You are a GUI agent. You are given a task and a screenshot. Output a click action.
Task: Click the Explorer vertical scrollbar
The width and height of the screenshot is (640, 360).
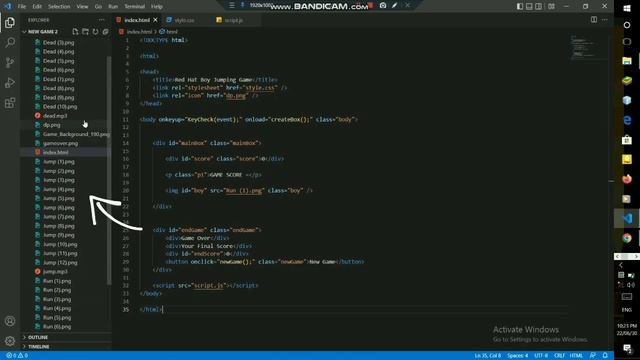109,170
